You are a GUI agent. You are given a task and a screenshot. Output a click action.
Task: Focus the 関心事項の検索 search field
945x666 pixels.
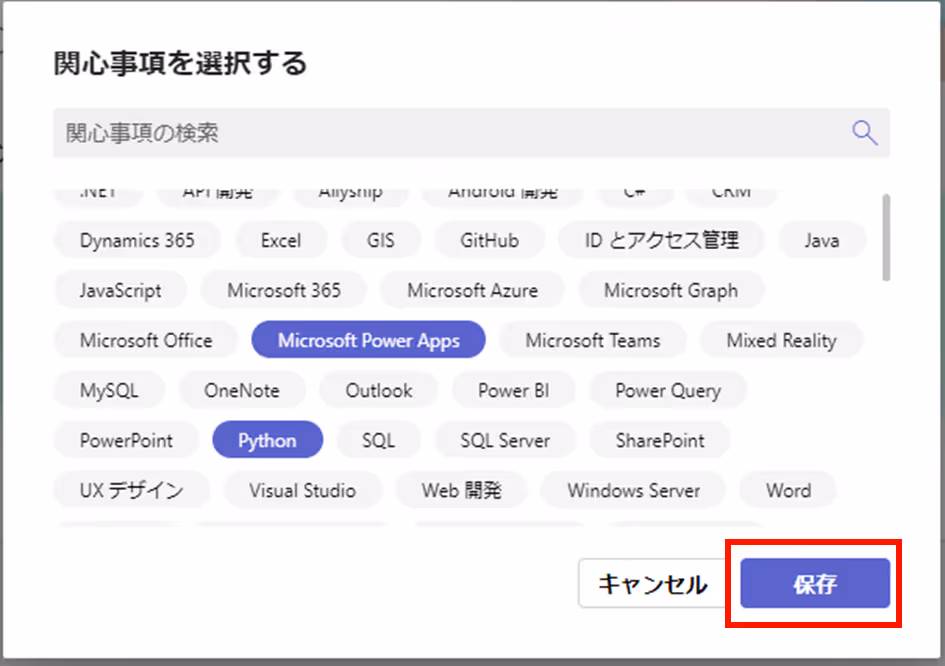point(471,133)
